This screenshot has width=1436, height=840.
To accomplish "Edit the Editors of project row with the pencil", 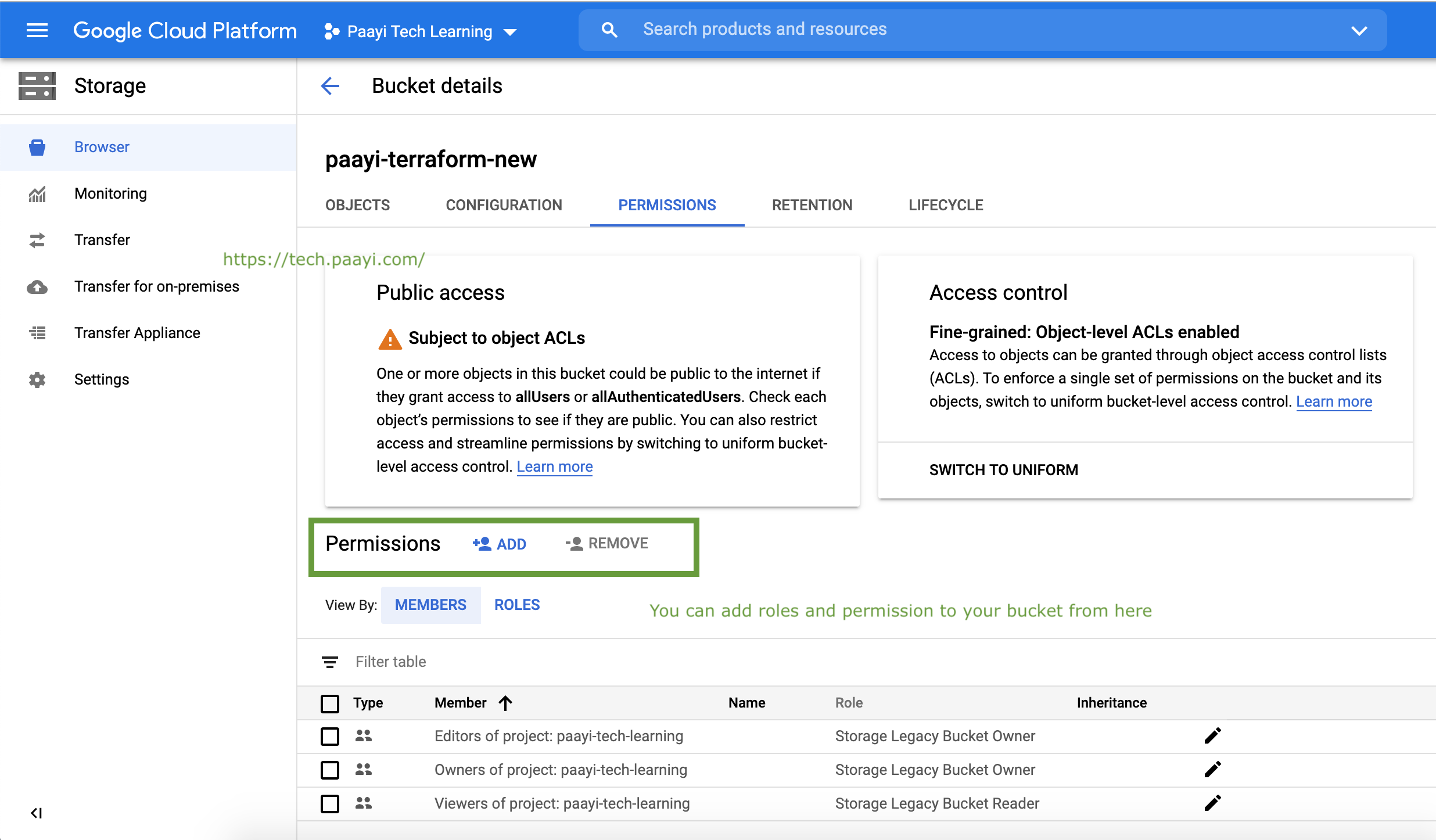I will [1213, 735].
